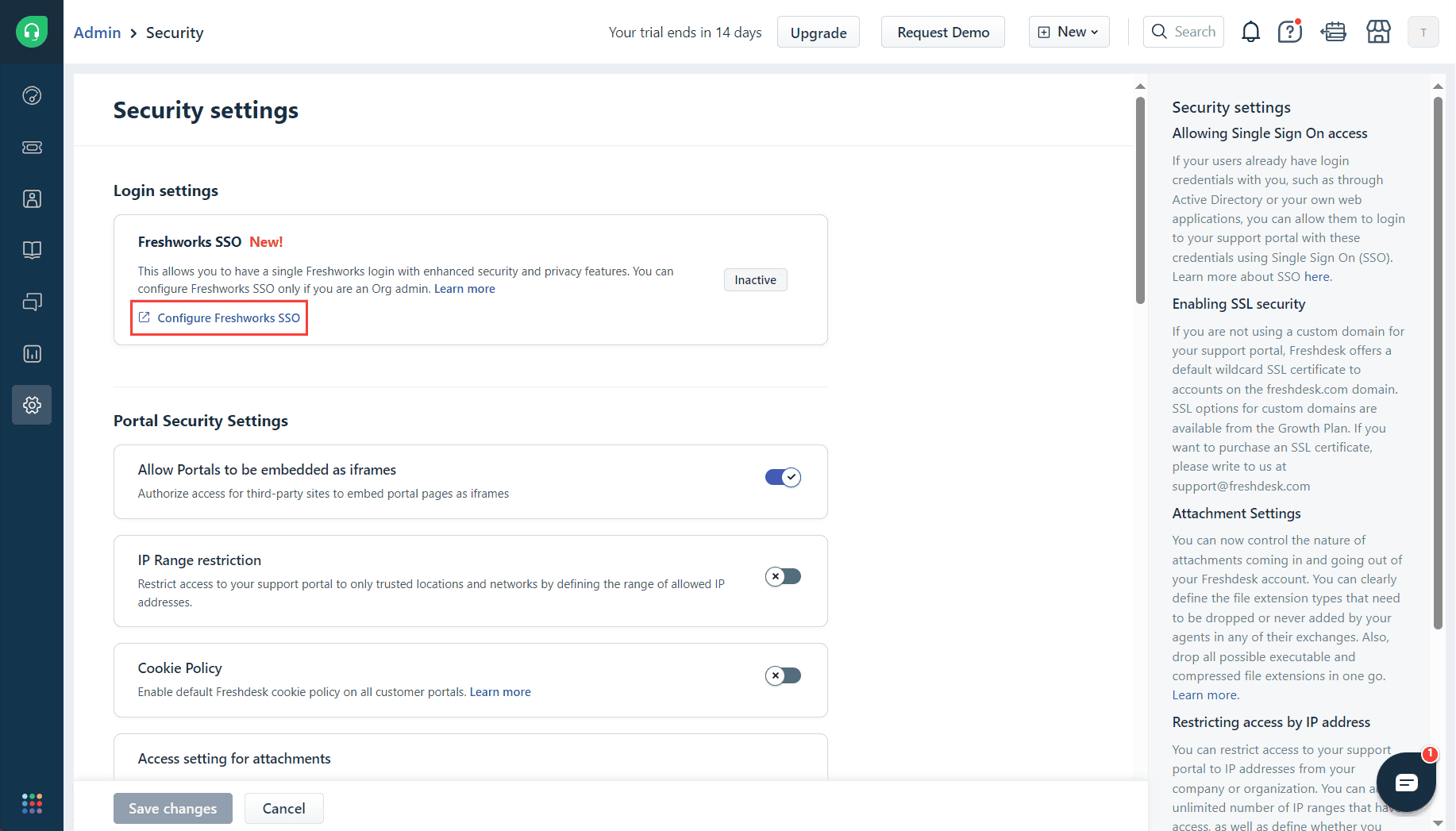Image resolution: width=1456 pixels, height=831 pixels.
Task: Open Configure Freshworks SSO
Action: [x=218, y=317]
